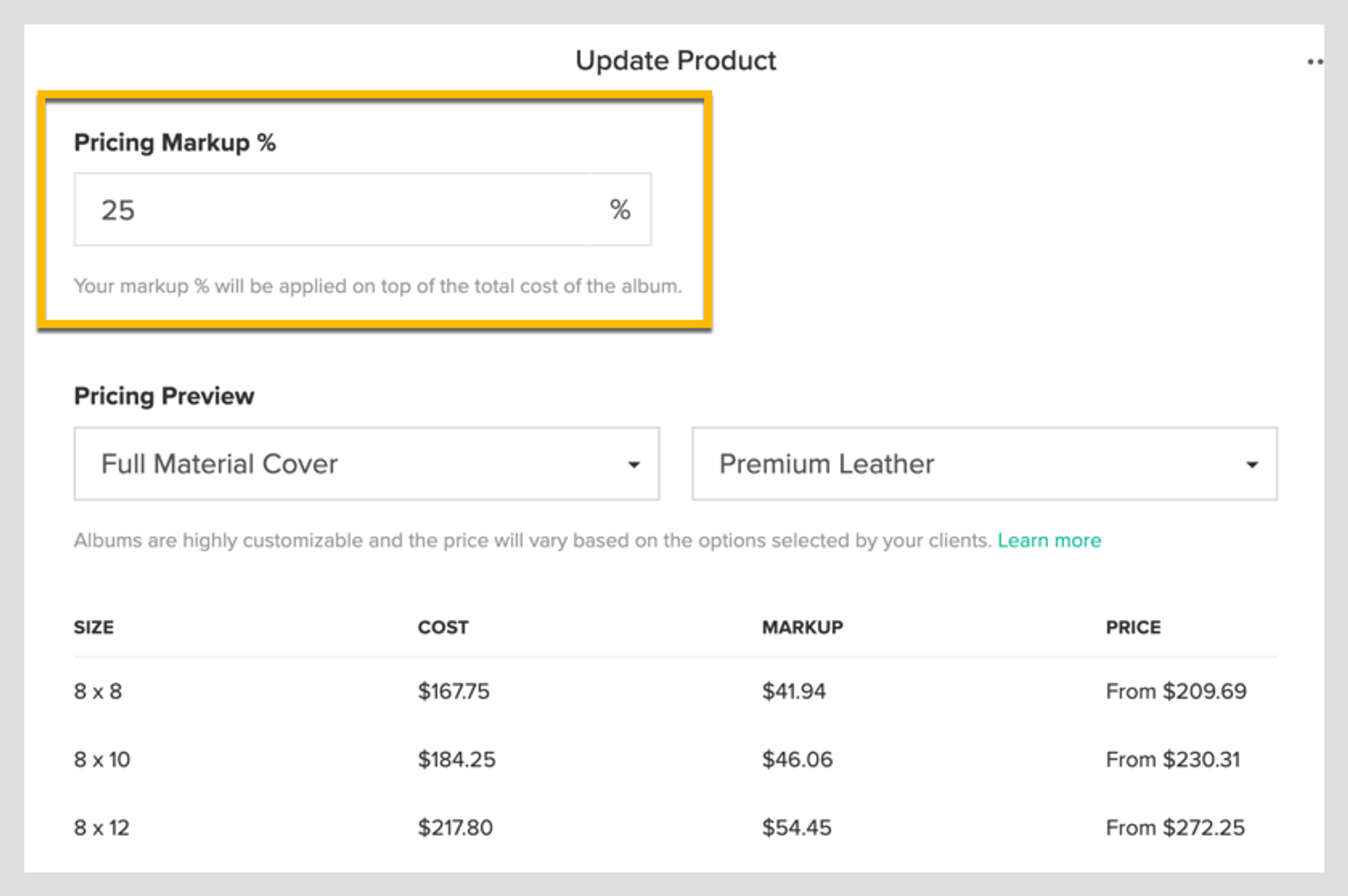This screenshot has height=896, width=1348.
Task: Click the $184.25 cost value
Action: click(x=457, y=759)
